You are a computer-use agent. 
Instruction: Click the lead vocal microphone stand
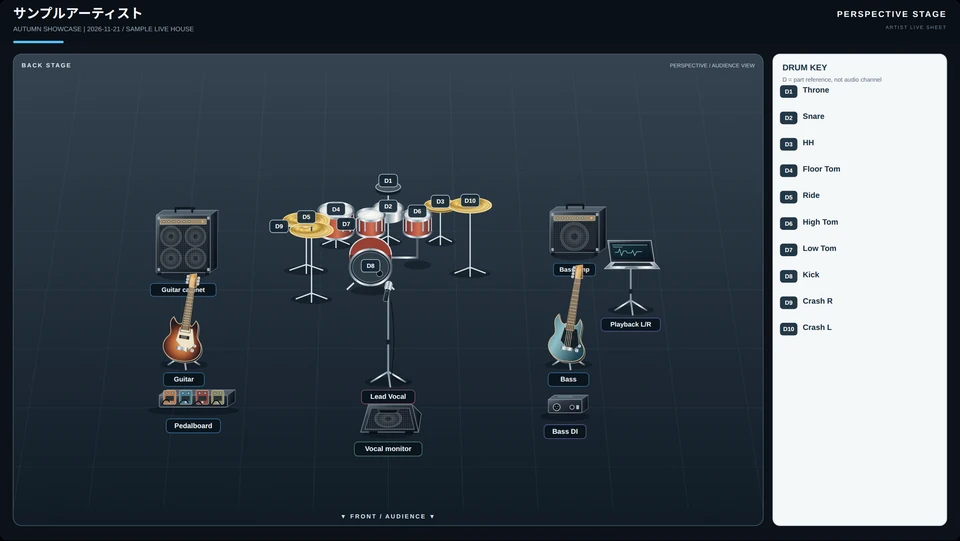click(x=388, y=334)
